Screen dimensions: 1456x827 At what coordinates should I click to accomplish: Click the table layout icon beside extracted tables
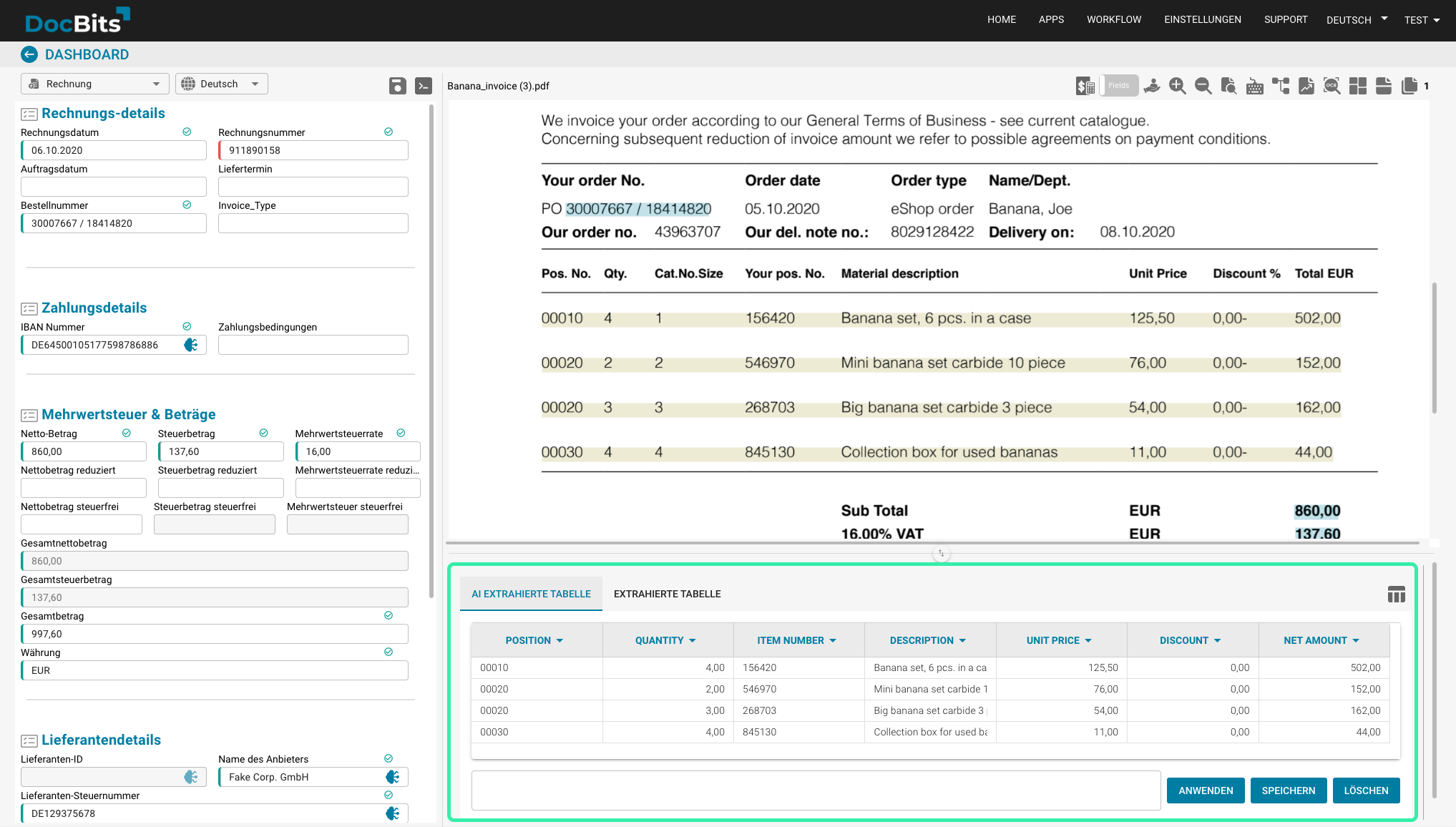tap(1396, 594)
